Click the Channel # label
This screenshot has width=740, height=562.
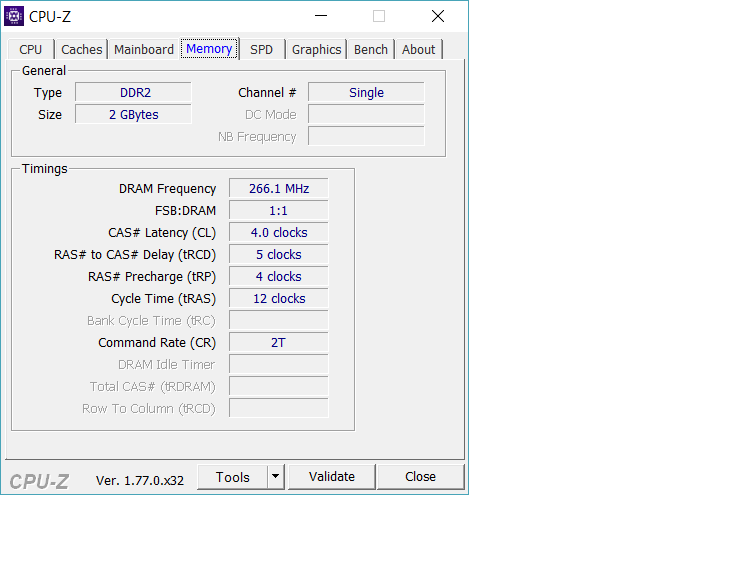pyautogui.click(x=267, y=92)
